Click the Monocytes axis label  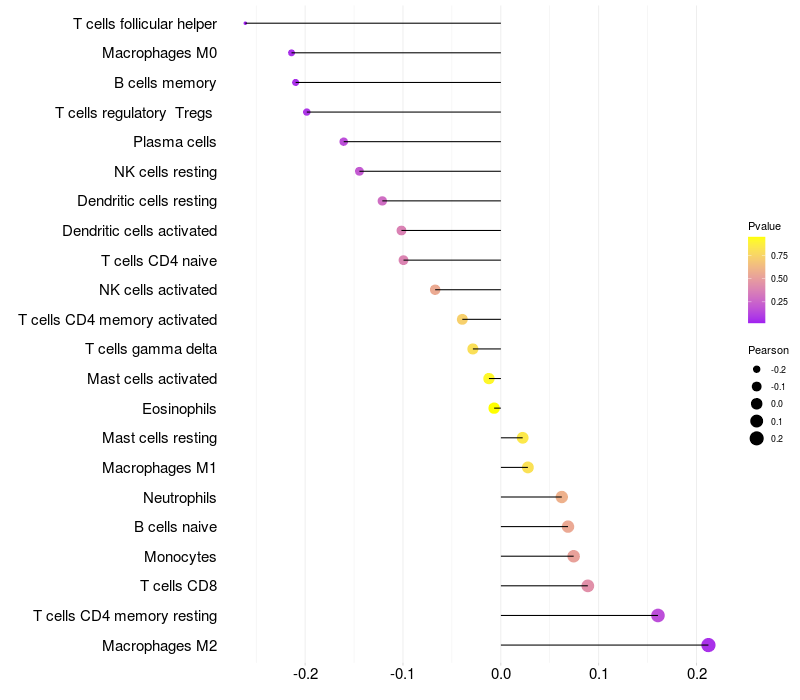tap(180, 557)
